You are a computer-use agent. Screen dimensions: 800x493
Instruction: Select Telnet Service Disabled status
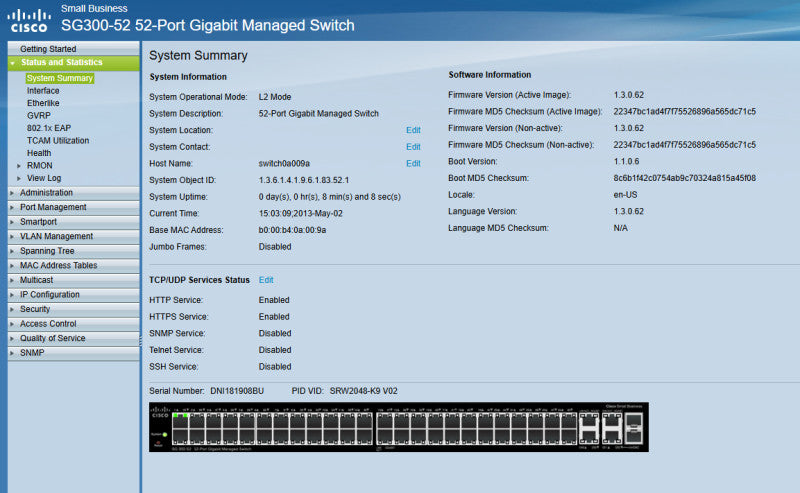click(275, 350)
